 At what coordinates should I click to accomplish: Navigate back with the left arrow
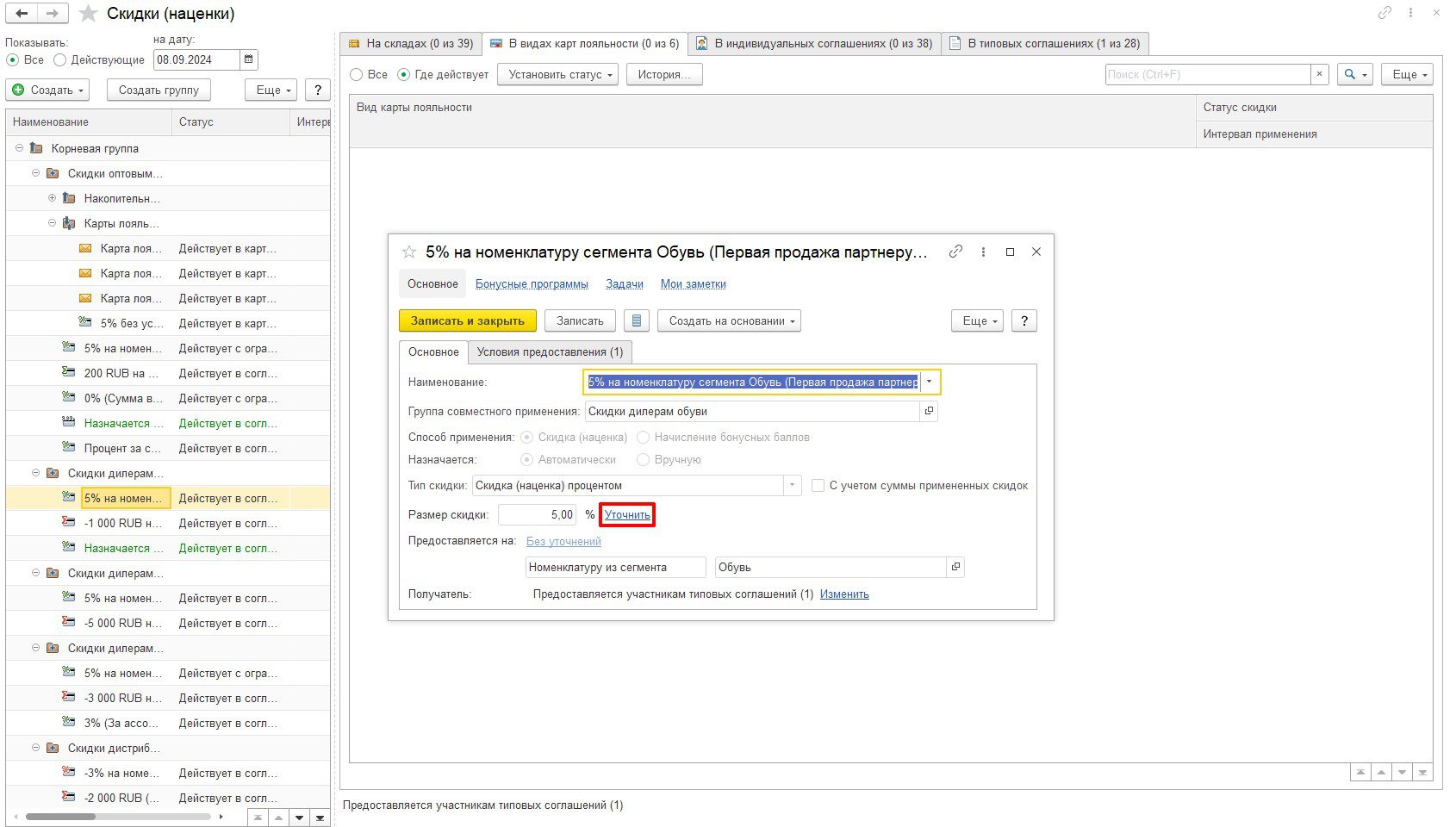(x=22, y=14)
